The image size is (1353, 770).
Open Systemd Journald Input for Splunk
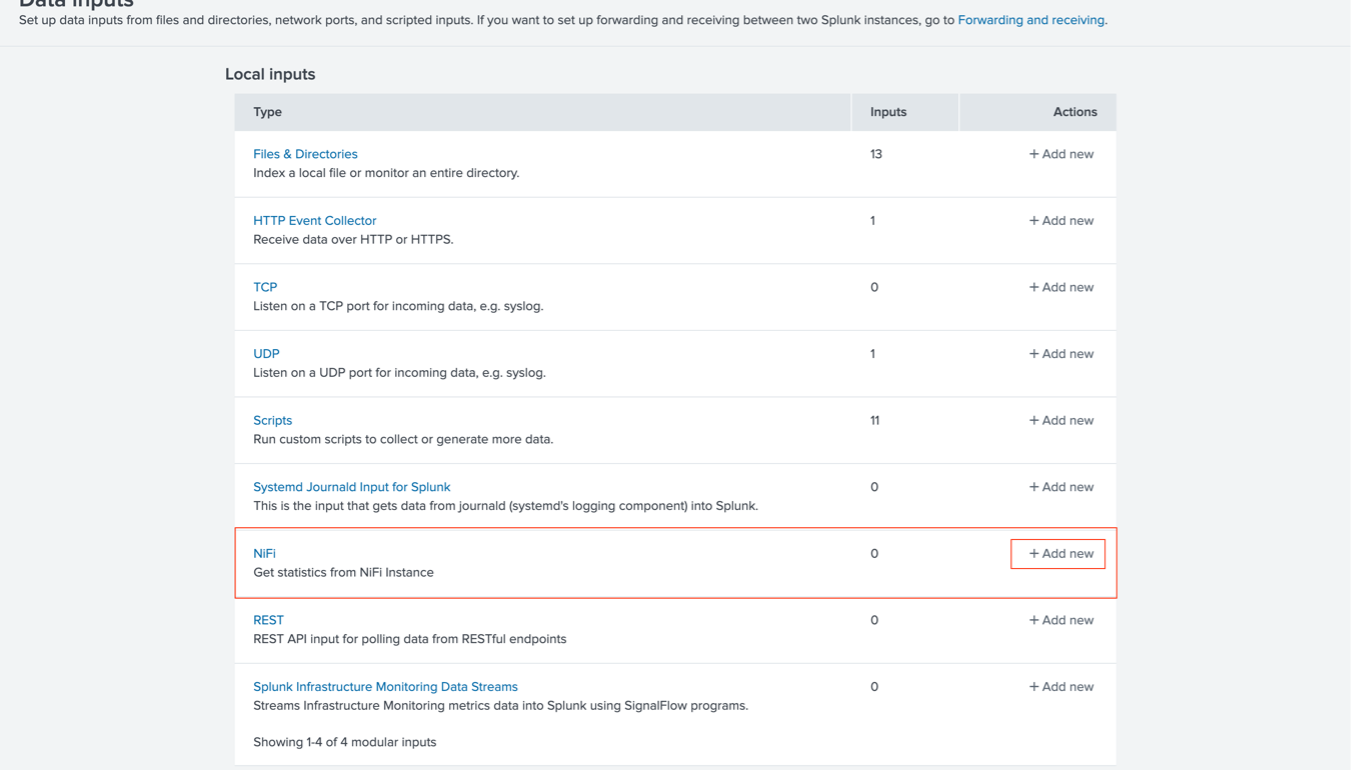(x=352, y=487)
